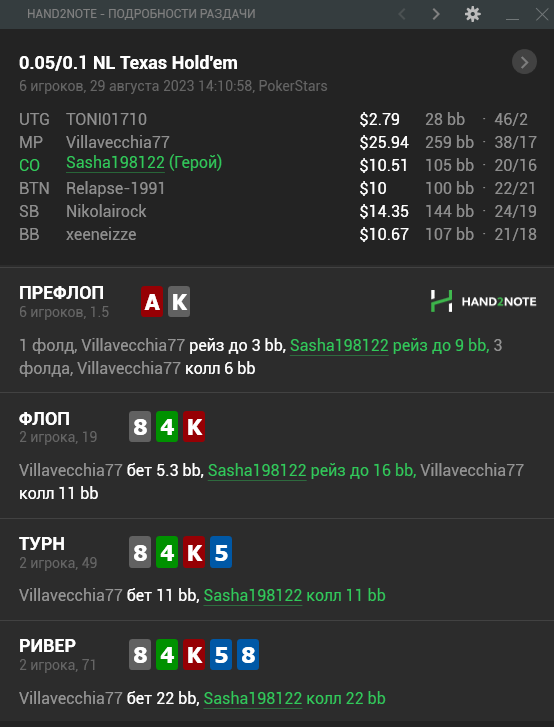Screen dimensions: 554x727
Task: Select player xeeneizze in big blind
Action: pos(101,234)
